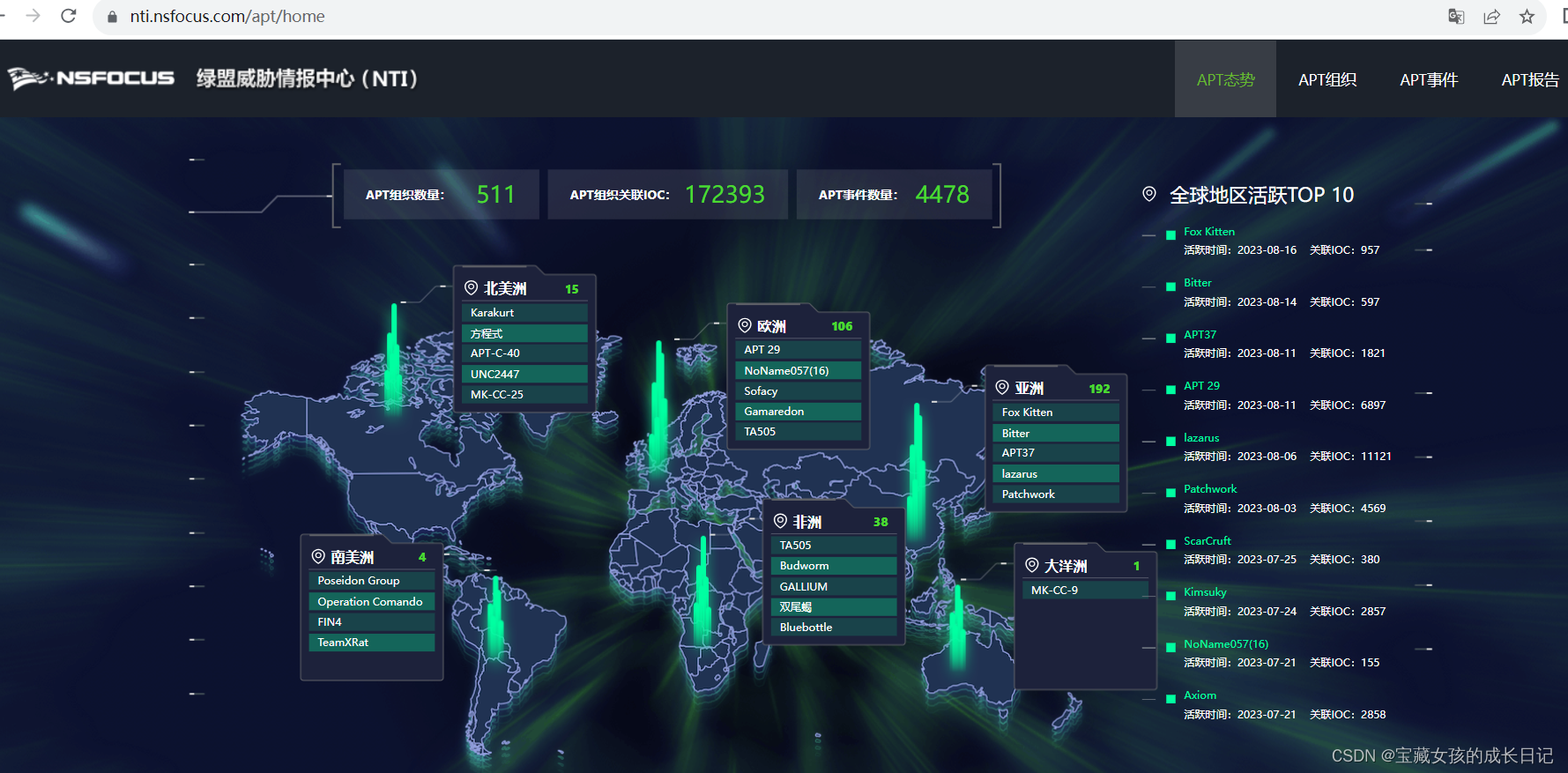1568x773 pixels.
Task: Select Bitter in the 亚洲 panel
Action: point(1056,433)
